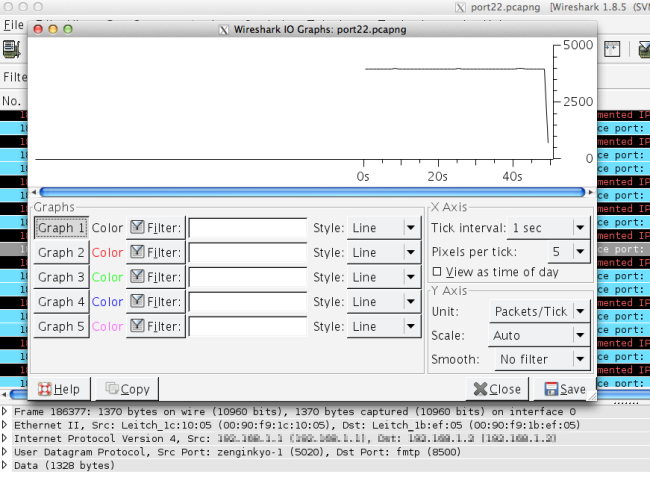Focus the Graph 4 filter input field
This screenshot has width=650, height=495.
(248, 301)
